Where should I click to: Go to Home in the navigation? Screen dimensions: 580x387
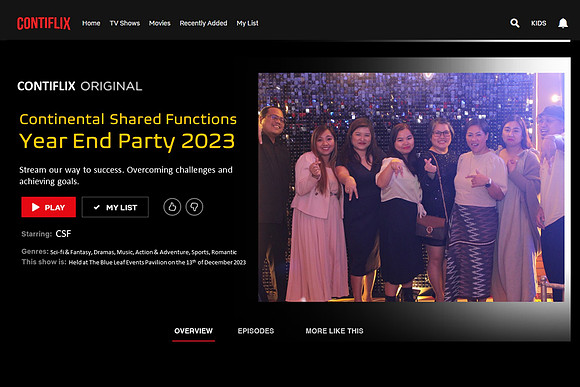point(91,23)
